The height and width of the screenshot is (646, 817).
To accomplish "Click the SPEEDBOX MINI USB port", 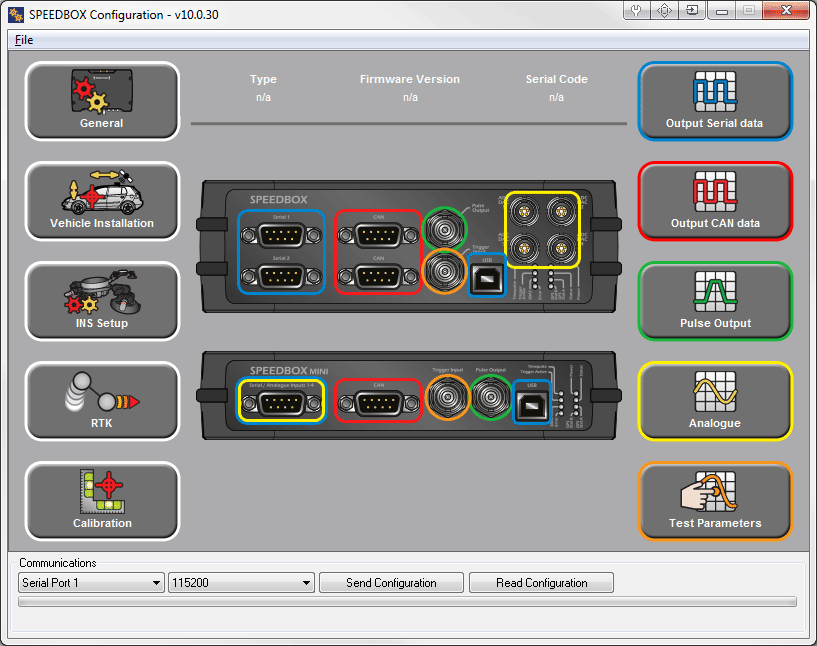I will pos(531,403).
